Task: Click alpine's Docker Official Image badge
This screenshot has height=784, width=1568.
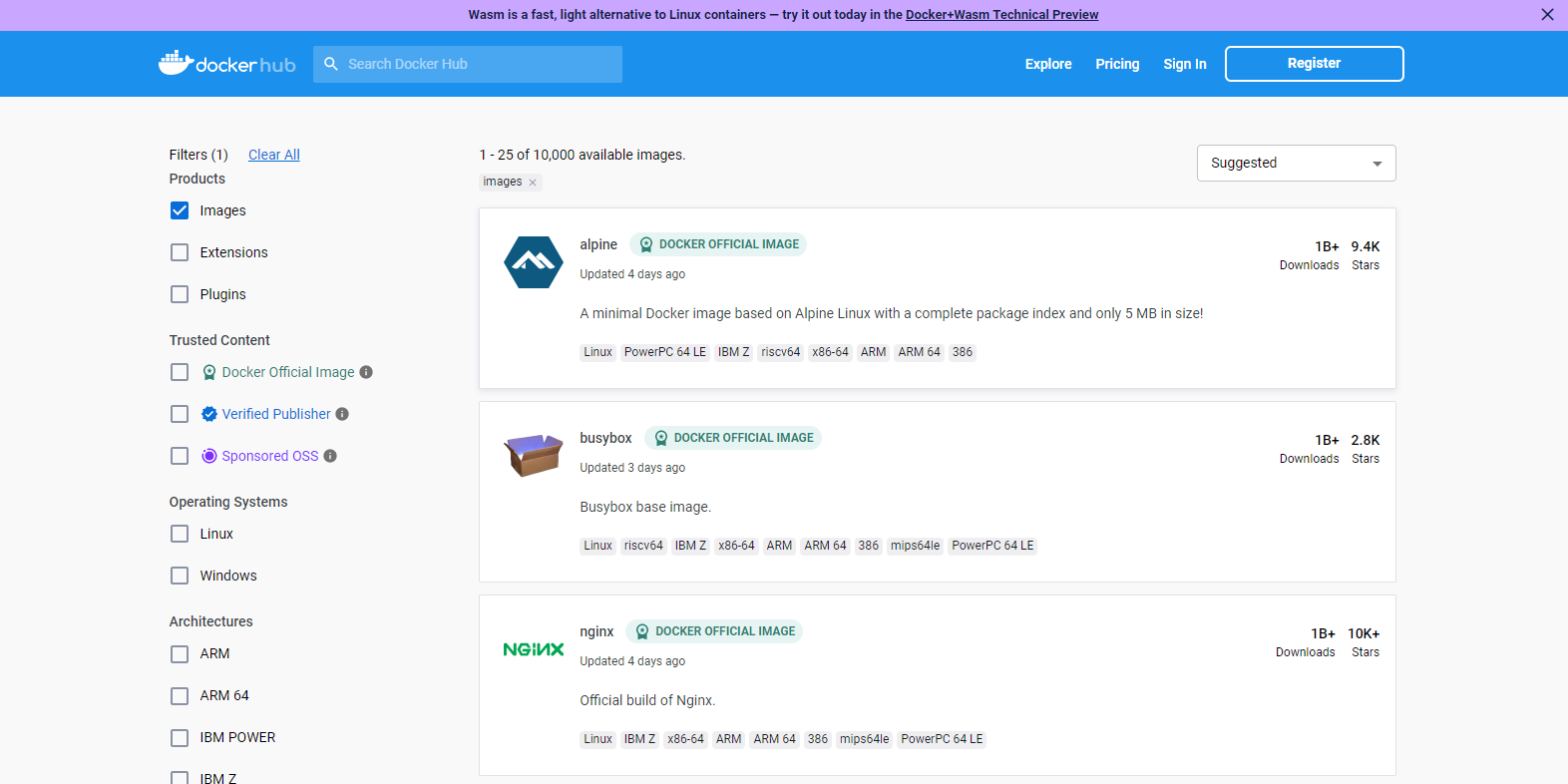Action: (718, 244)
